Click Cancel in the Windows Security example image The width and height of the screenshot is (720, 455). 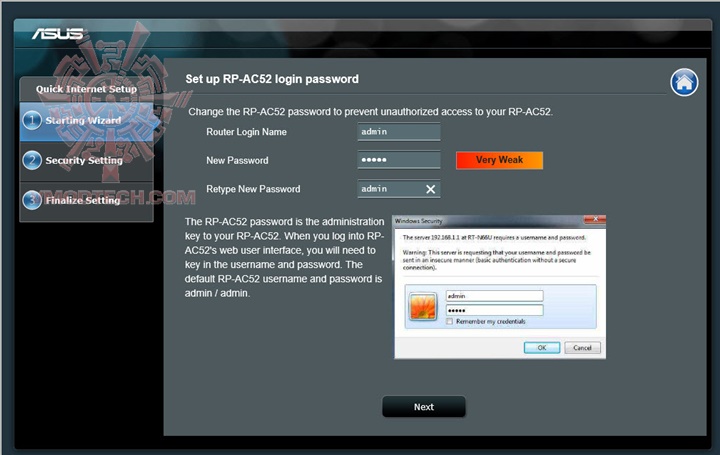(582, 348)
